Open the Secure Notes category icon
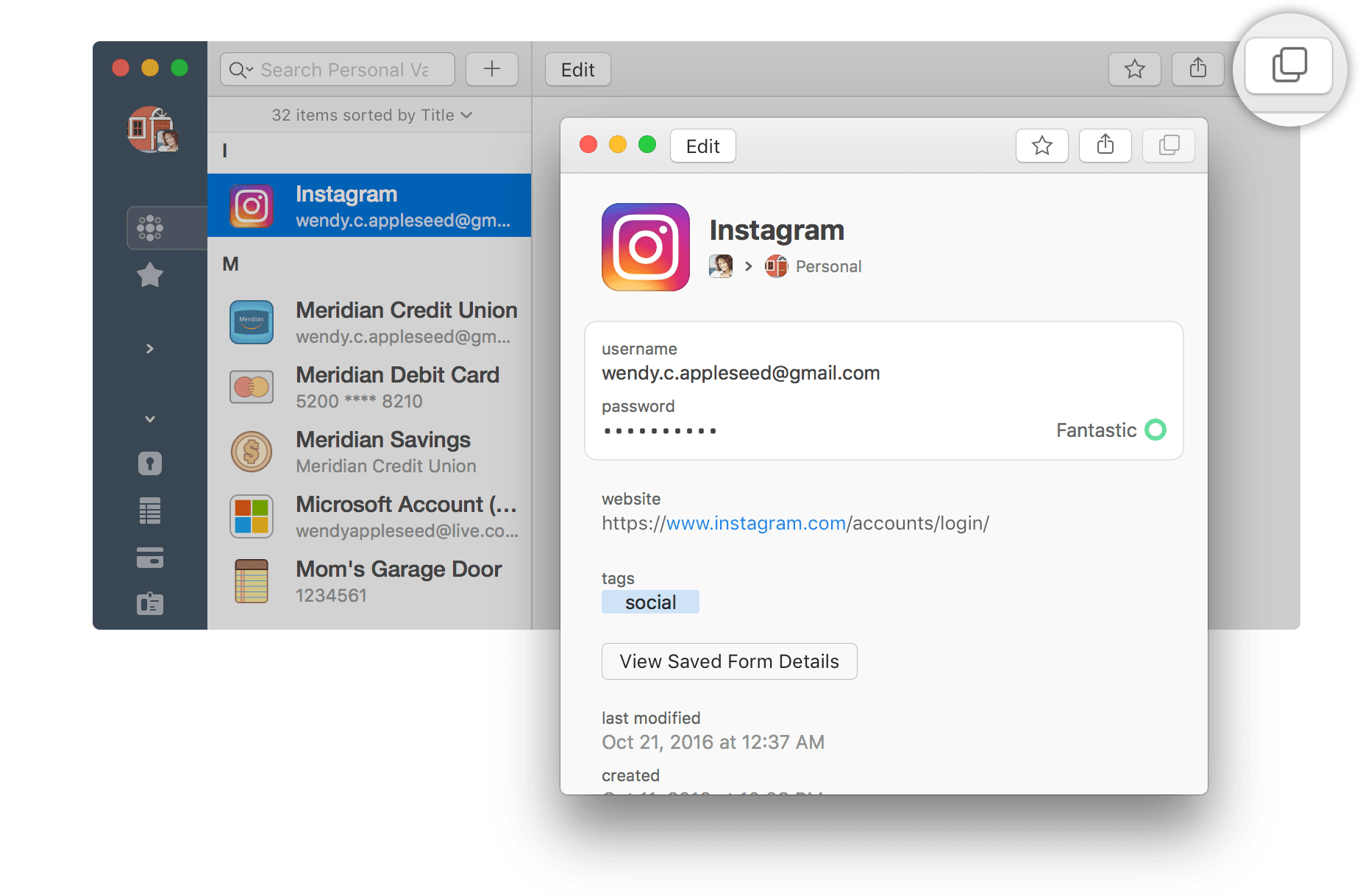Viewport: 1371px width, 896px height. [150, 511]
